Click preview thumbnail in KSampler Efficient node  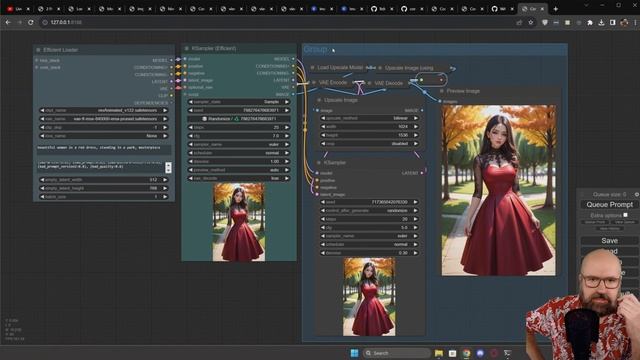coord(239,222)
